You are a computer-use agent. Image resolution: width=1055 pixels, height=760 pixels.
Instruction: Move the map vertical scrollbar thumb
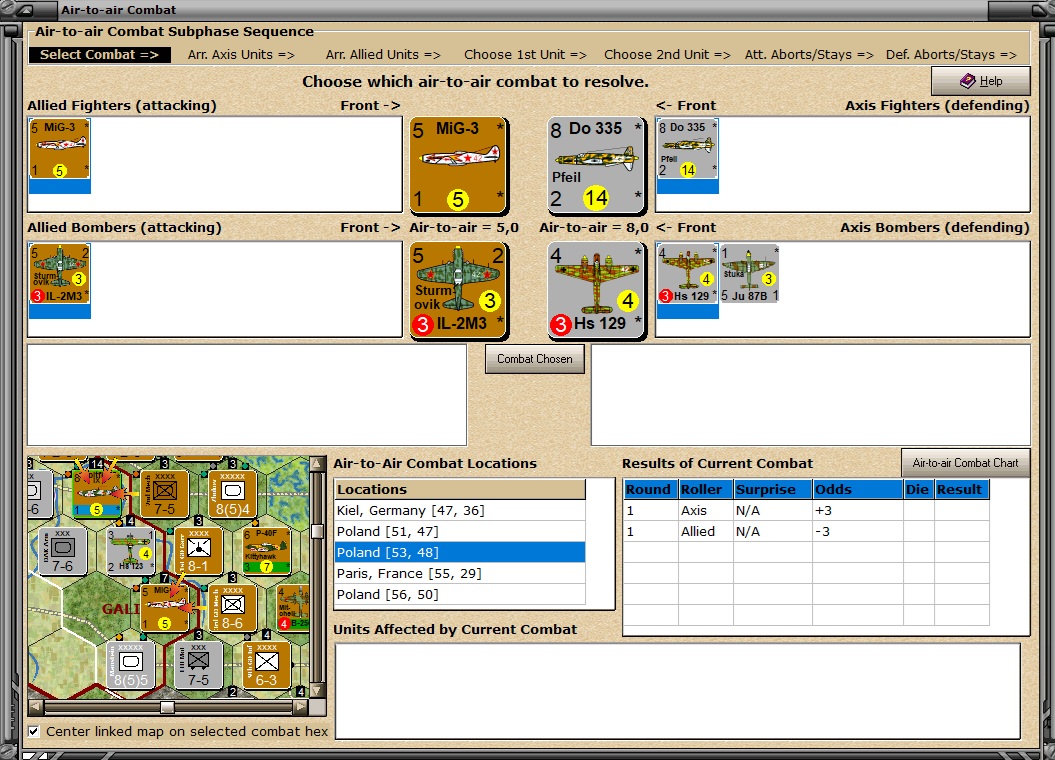pyautogui.click(x=318, y=532)
